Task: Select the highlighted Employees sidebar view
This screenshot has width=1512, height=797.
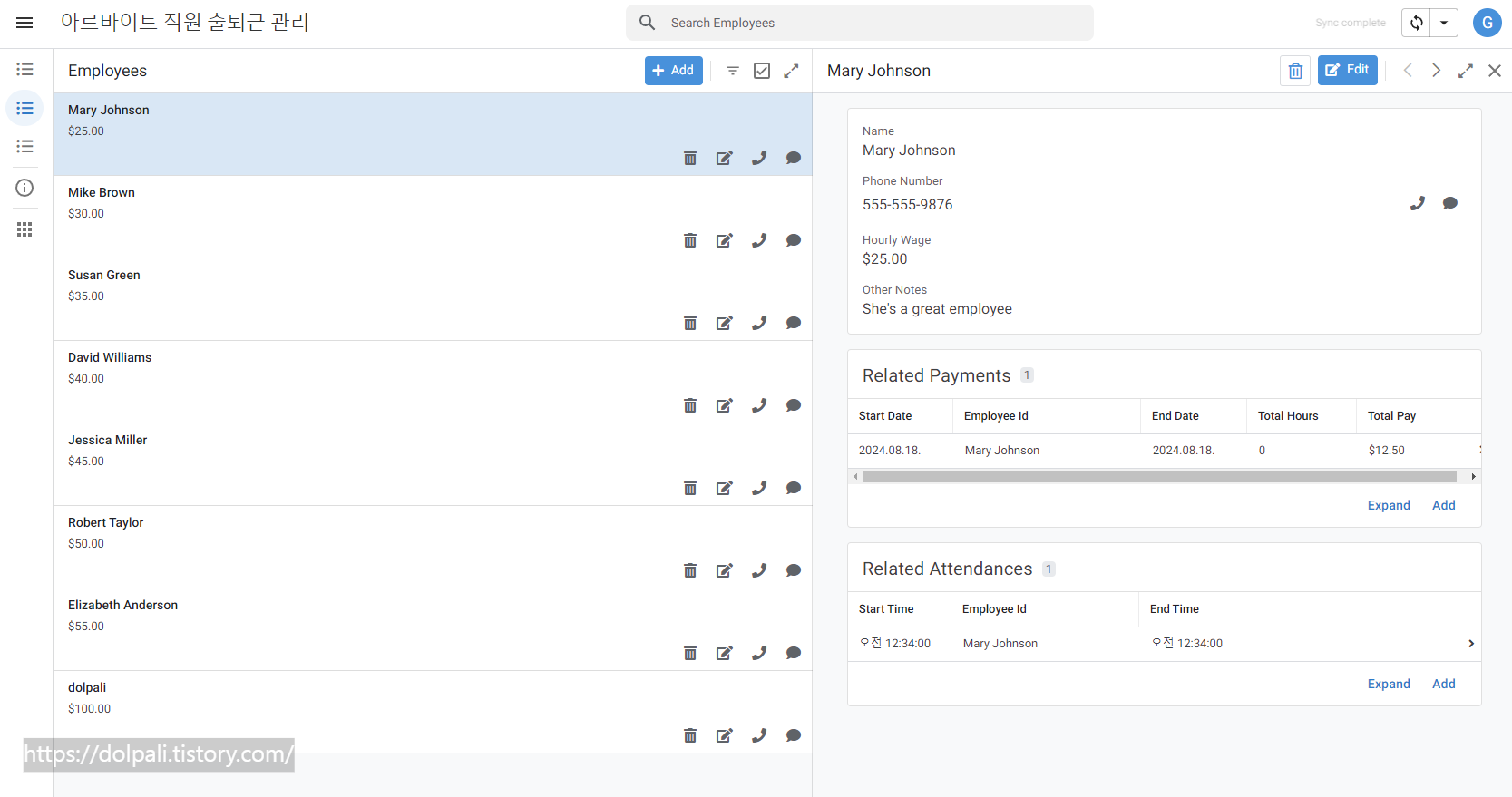Action: [24, 108]
